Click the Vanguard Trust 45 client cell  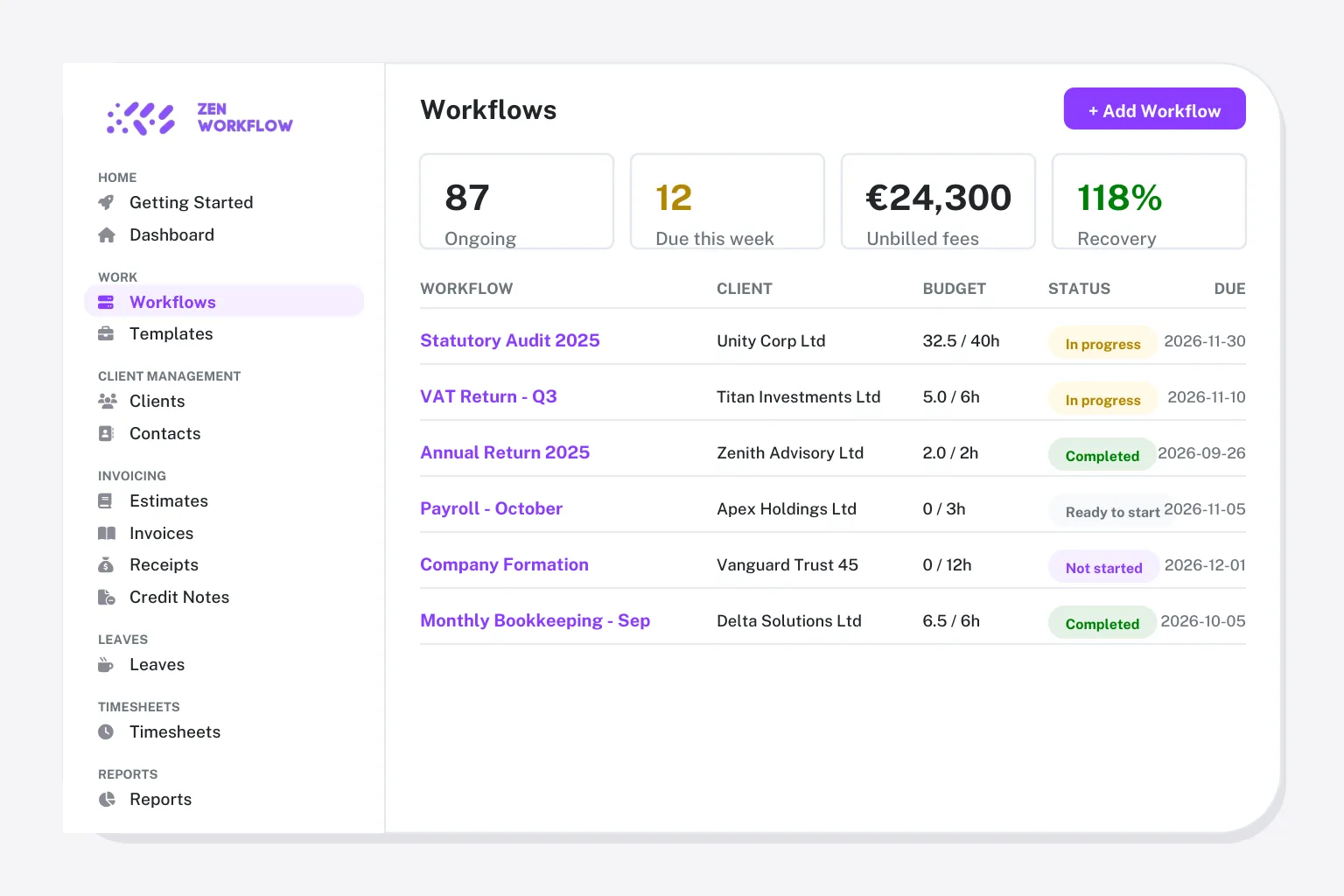pyautogui.click(x=787, y=565)
